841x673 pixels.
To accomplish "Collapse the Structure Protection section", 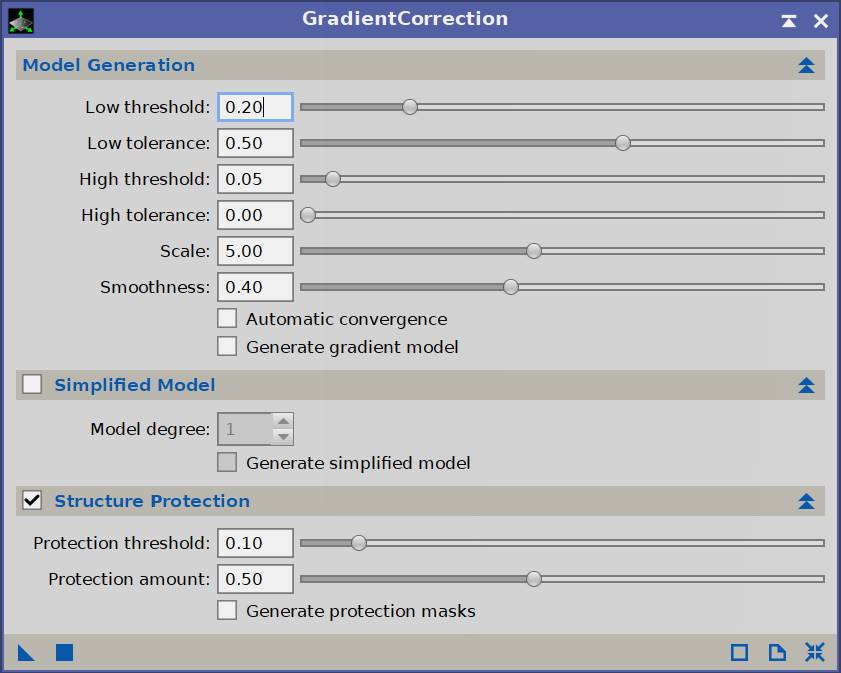I will tap(806, 501).
